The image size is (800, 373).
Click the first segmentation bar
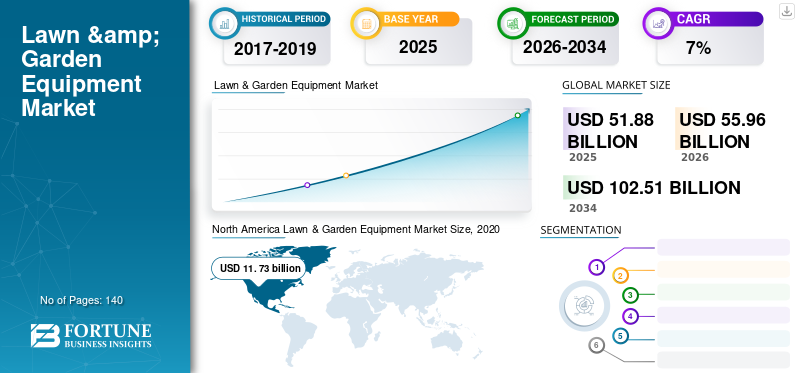[x=723, y=247]
